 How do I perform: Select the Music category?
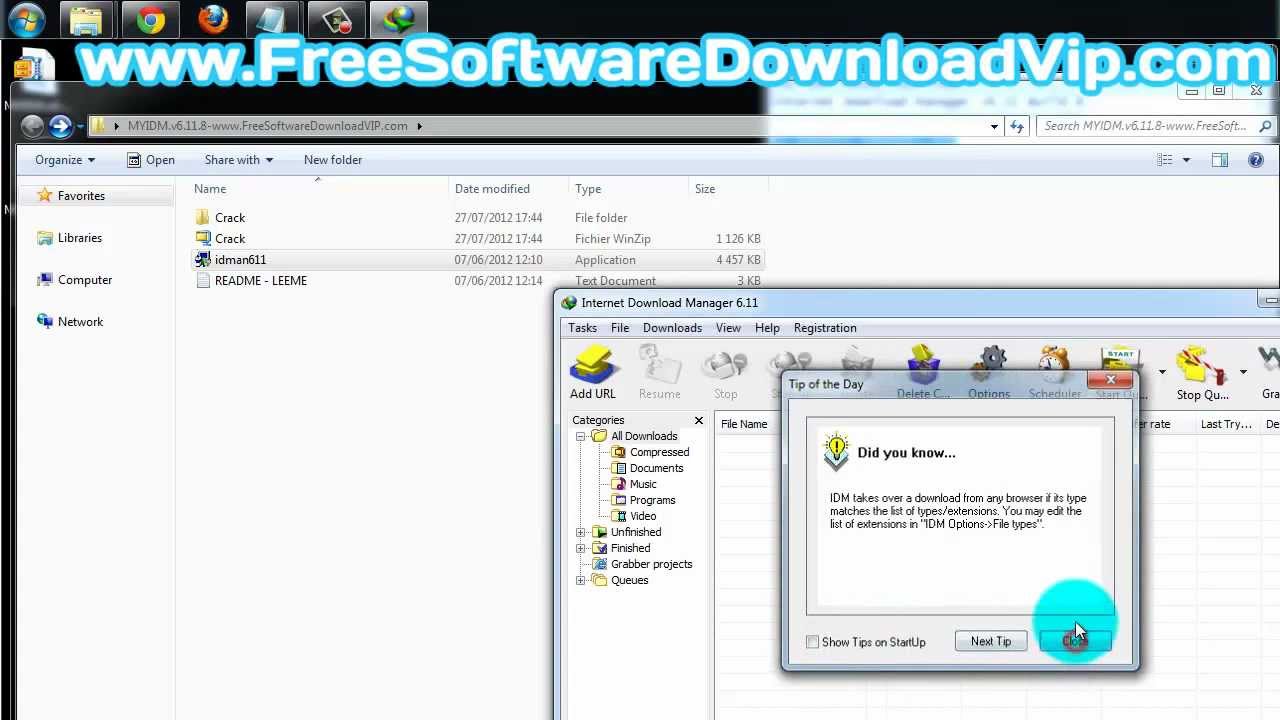tap(643, 485)
